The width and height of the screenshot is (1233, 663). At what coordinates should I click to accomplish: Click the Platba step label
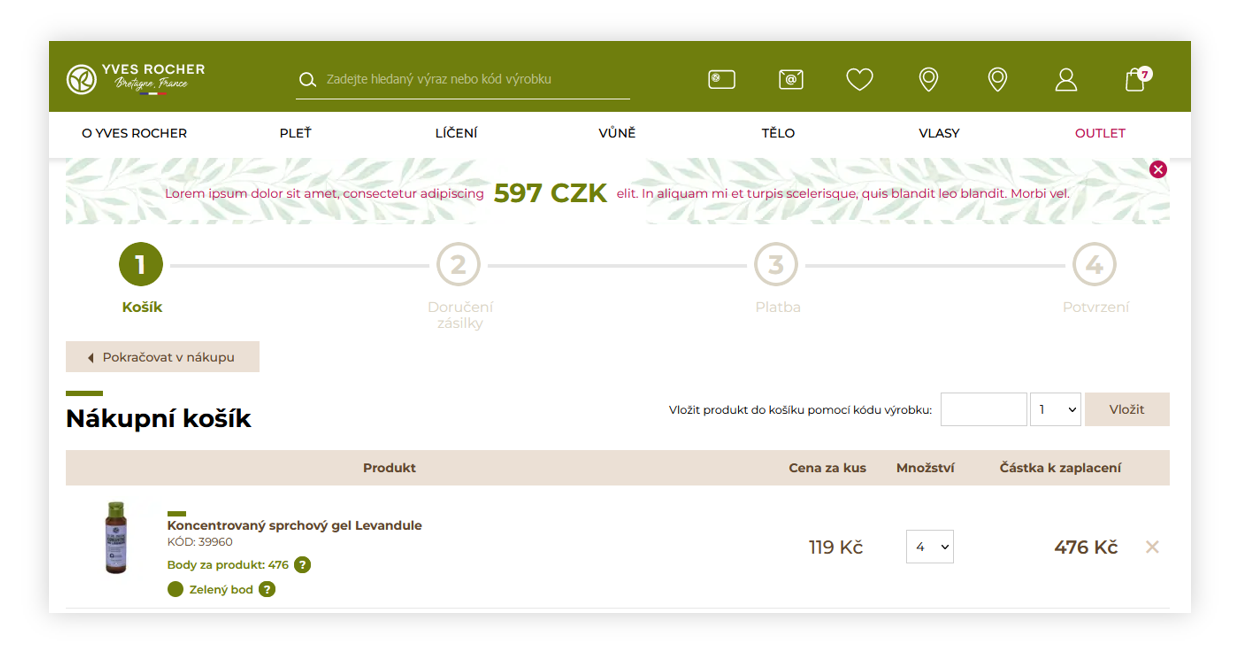click(778, 307)
